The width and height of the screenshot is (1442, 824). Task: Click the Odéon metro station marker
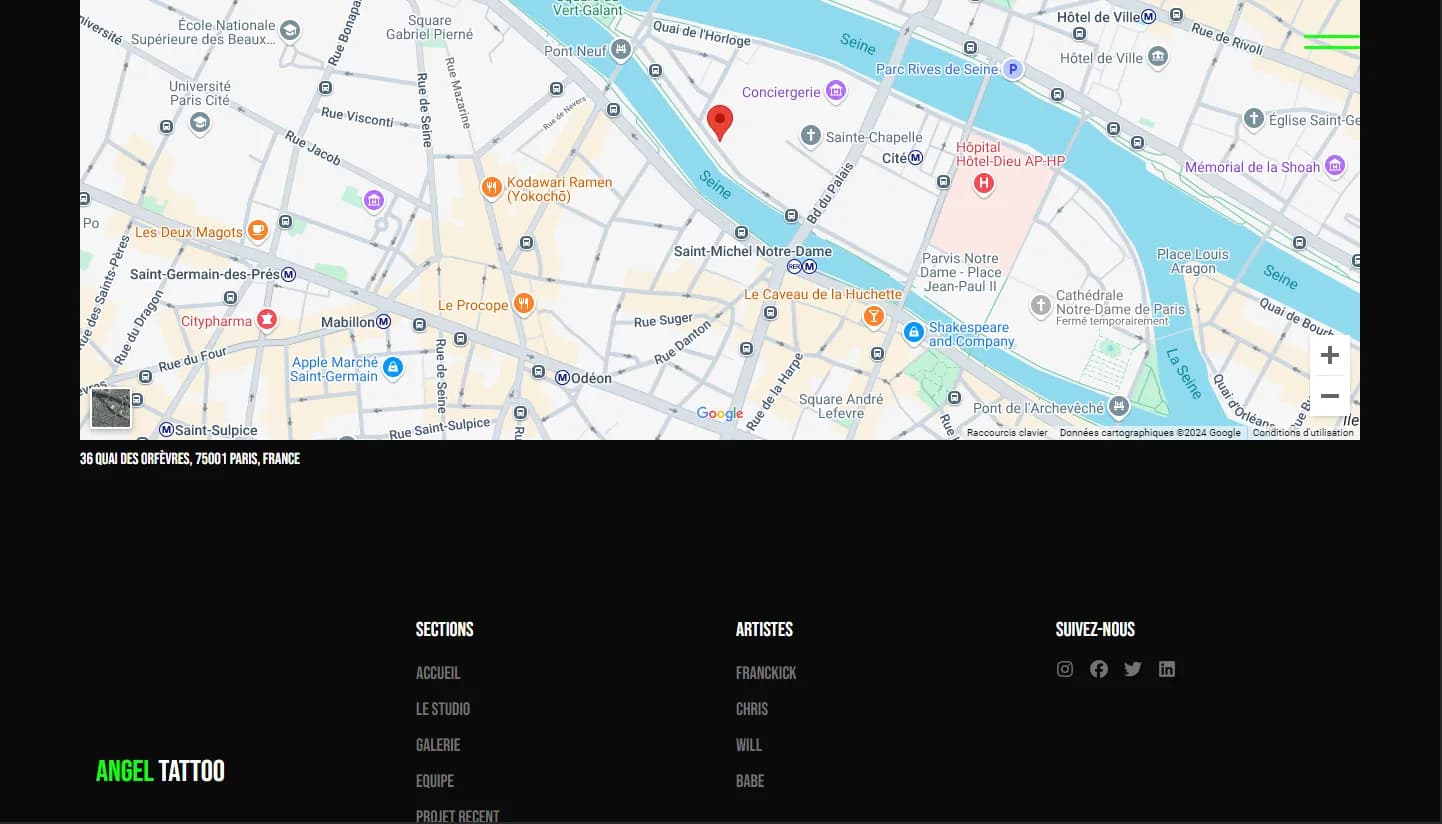(x=562, y=378)
